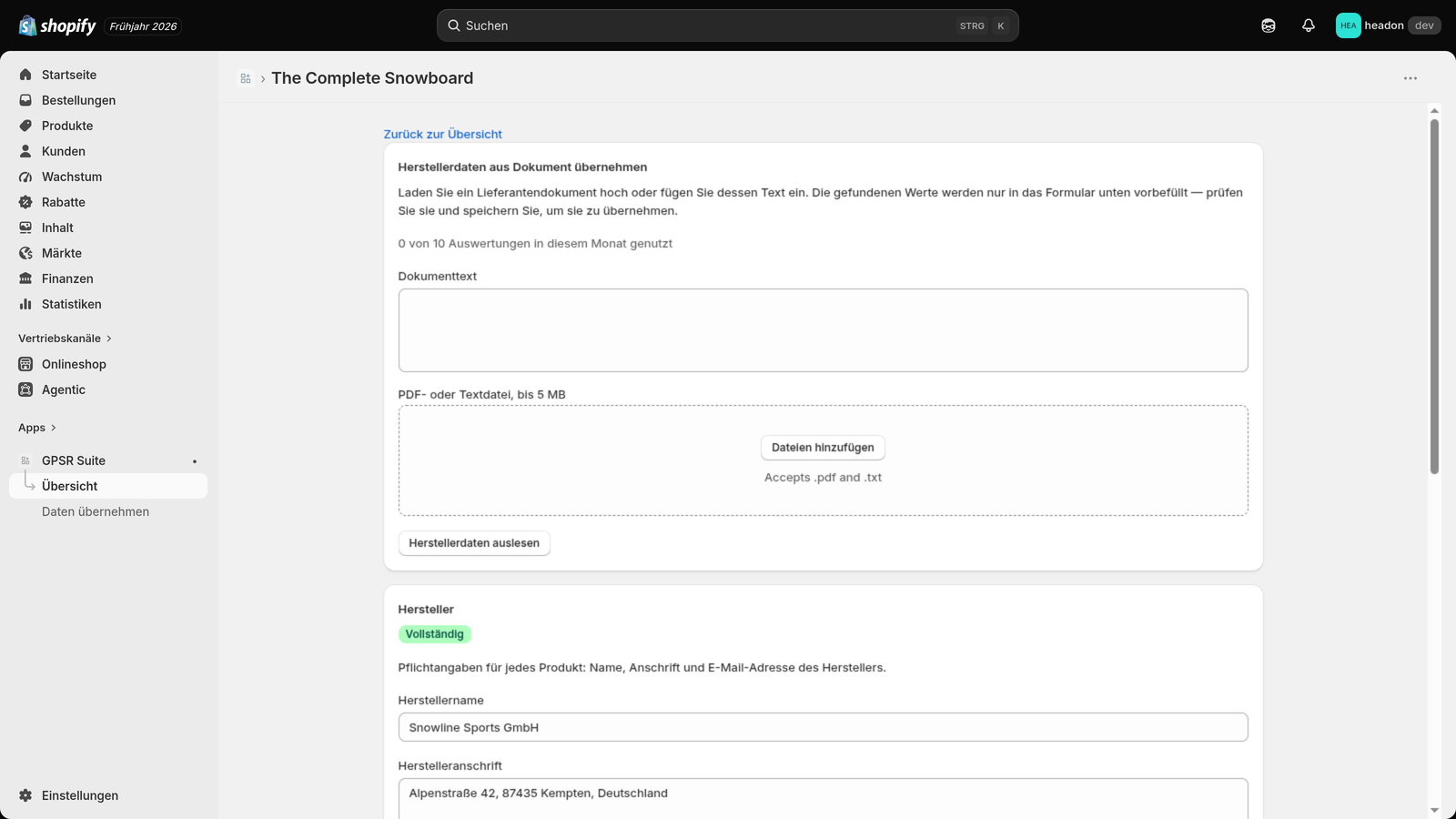Go to the Inhalt page
Viewport: 1456px width, 819px height.
point(108,227)
